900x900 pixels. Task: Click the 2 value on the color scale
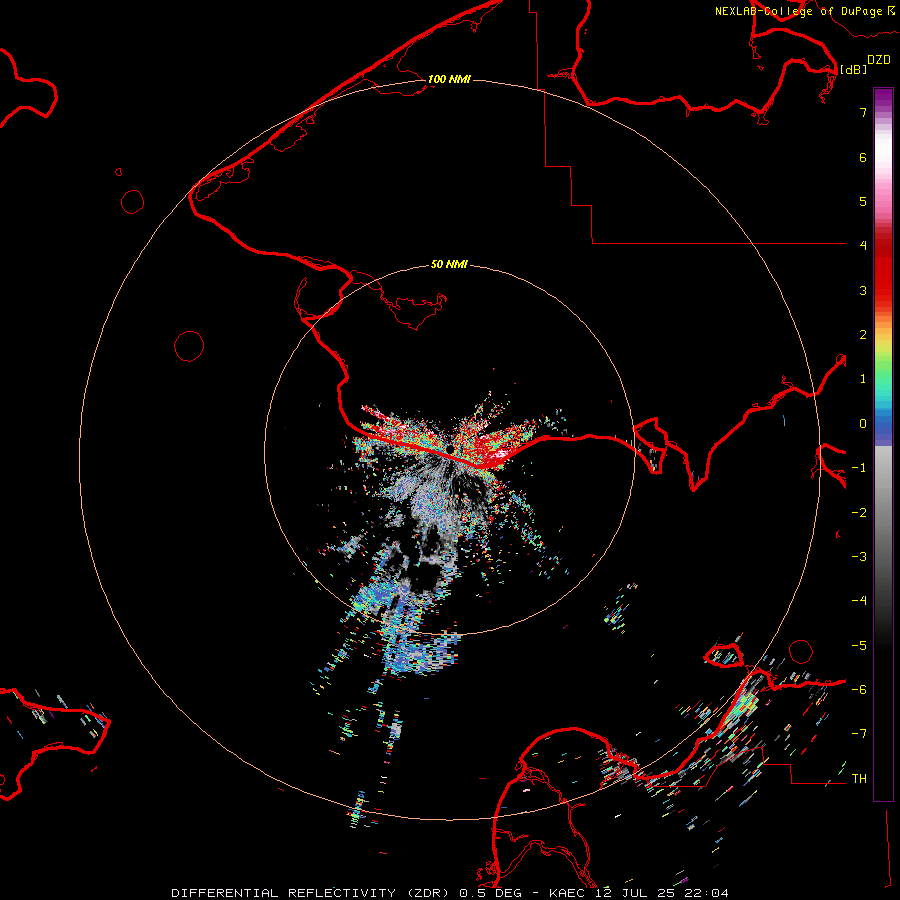(863, 335)
